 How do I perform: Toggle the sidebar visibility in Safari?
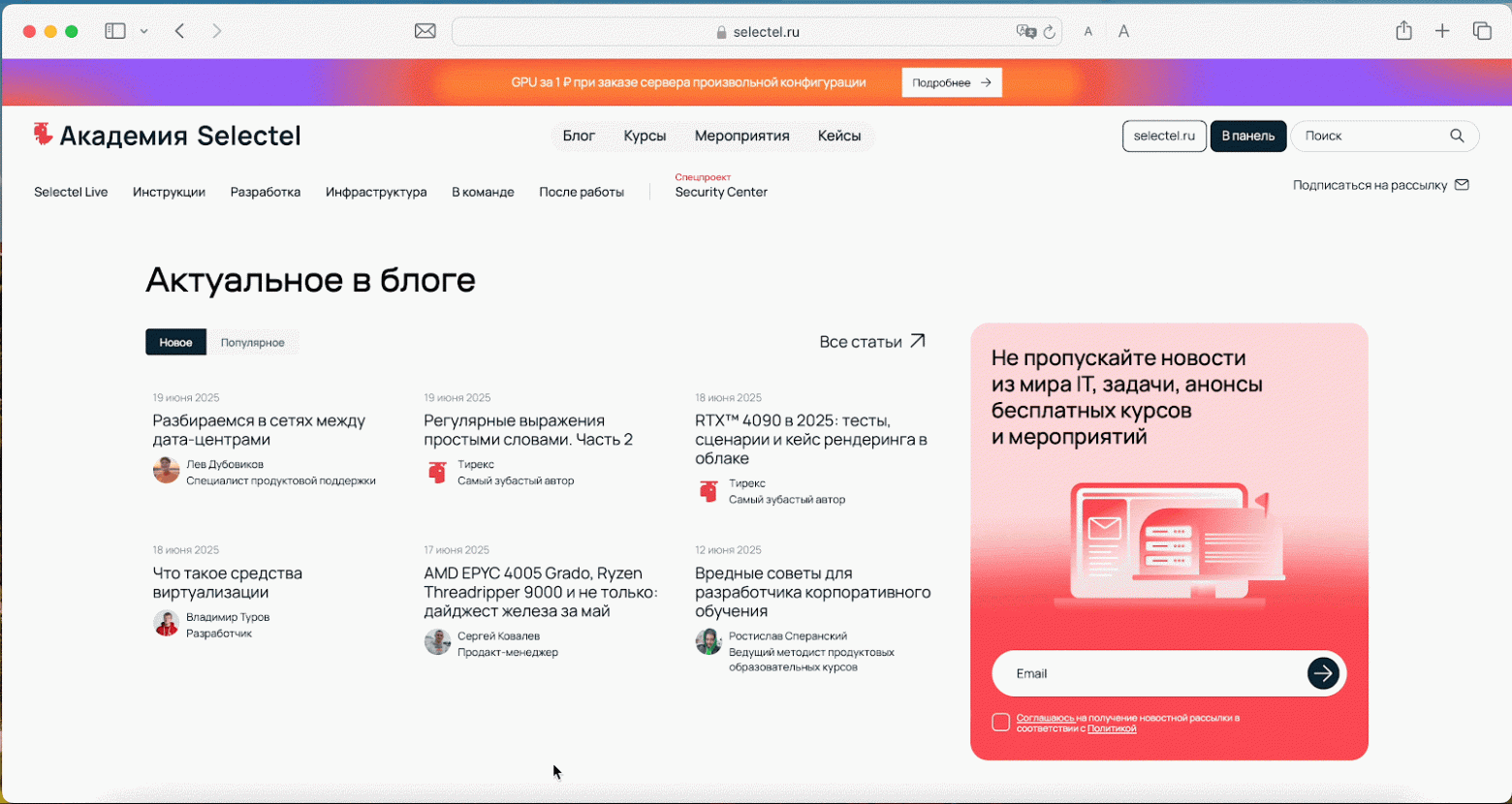113,30
